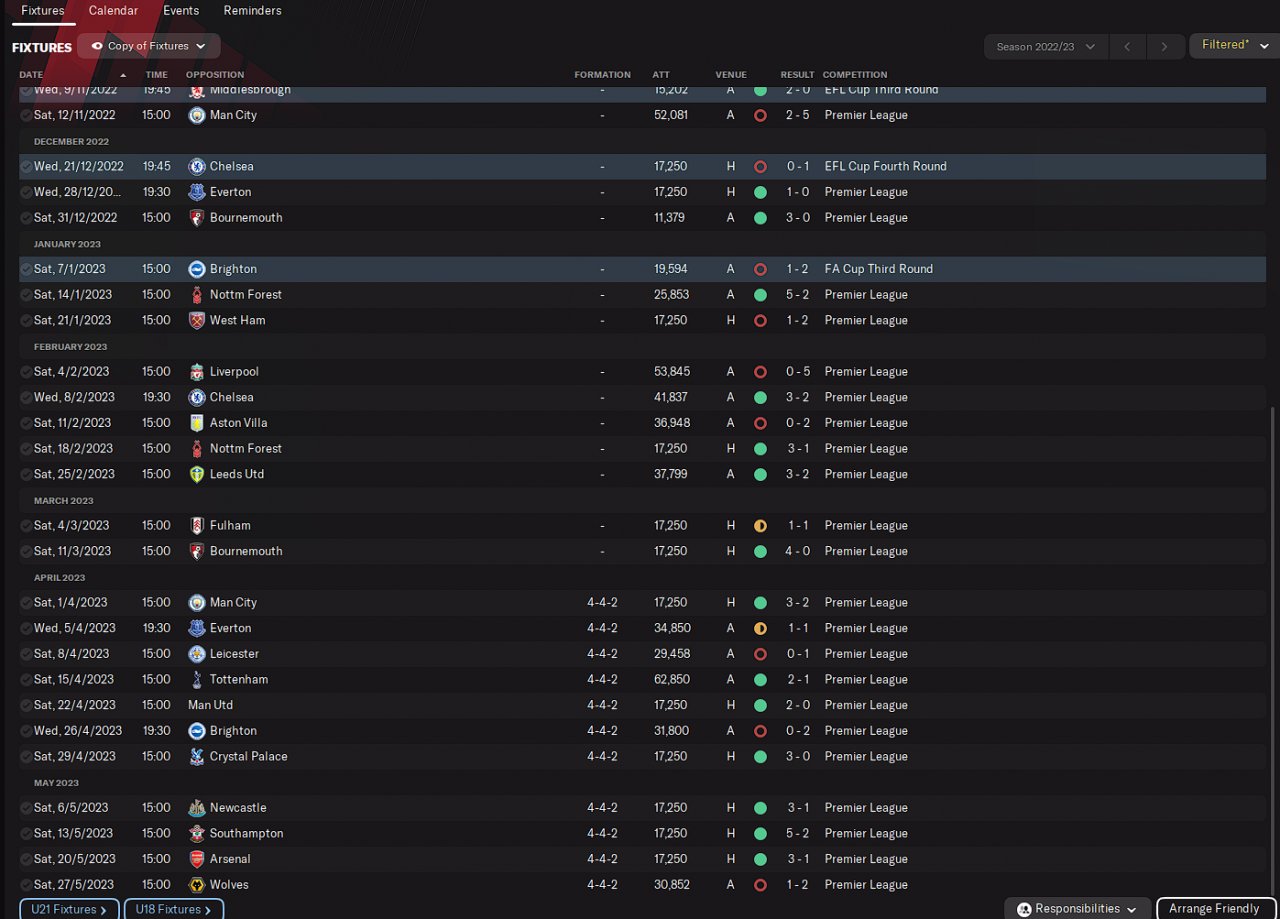Open the 5 - 2 result against Southampton
1280x919 pixels.
click(x=798, y=833)
